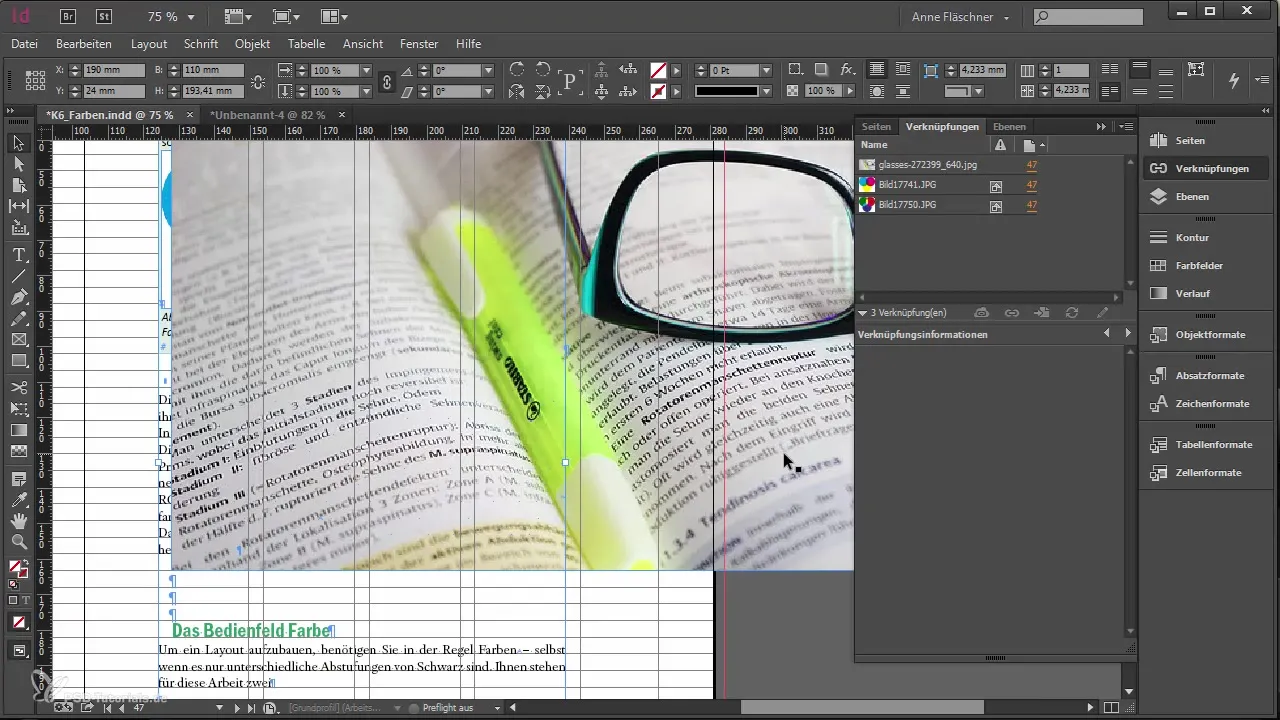Viewport: 1280px width, 720px height.
Task: Switch to the Ebenen panel tab
Action: pyautogui.click(x=1009, y=127)
